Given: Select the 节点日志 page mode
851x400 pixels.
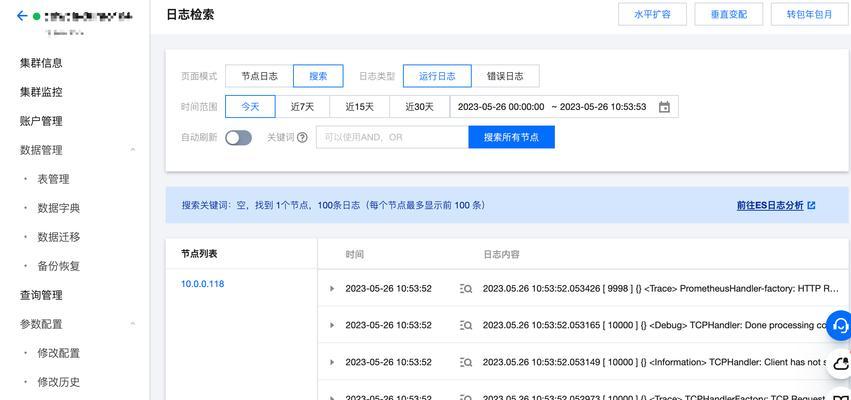Looking at the screenshot, I should [x=259, y=76].
